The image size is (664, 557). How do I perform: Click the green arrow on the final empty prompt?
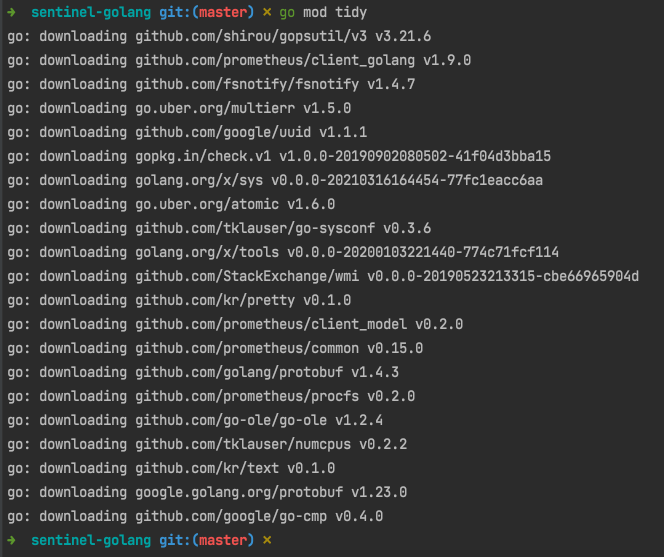point(11,540)
